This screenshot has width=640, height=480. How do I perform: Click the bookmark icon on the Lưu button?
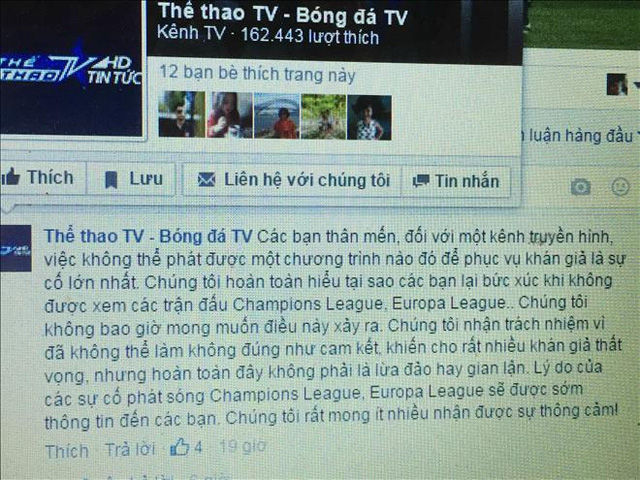pyautogui.click(x=111, y=180)
